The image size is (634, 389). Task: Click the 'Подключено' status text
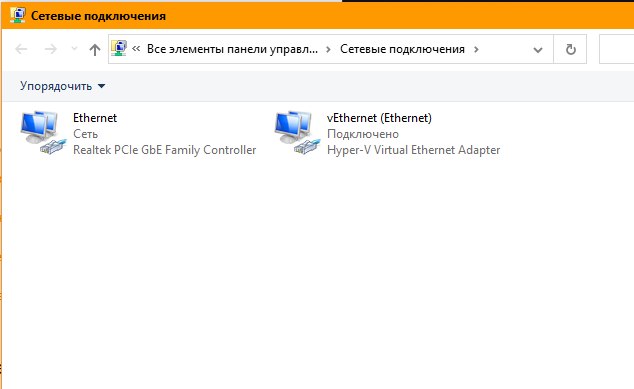(363, 134)
